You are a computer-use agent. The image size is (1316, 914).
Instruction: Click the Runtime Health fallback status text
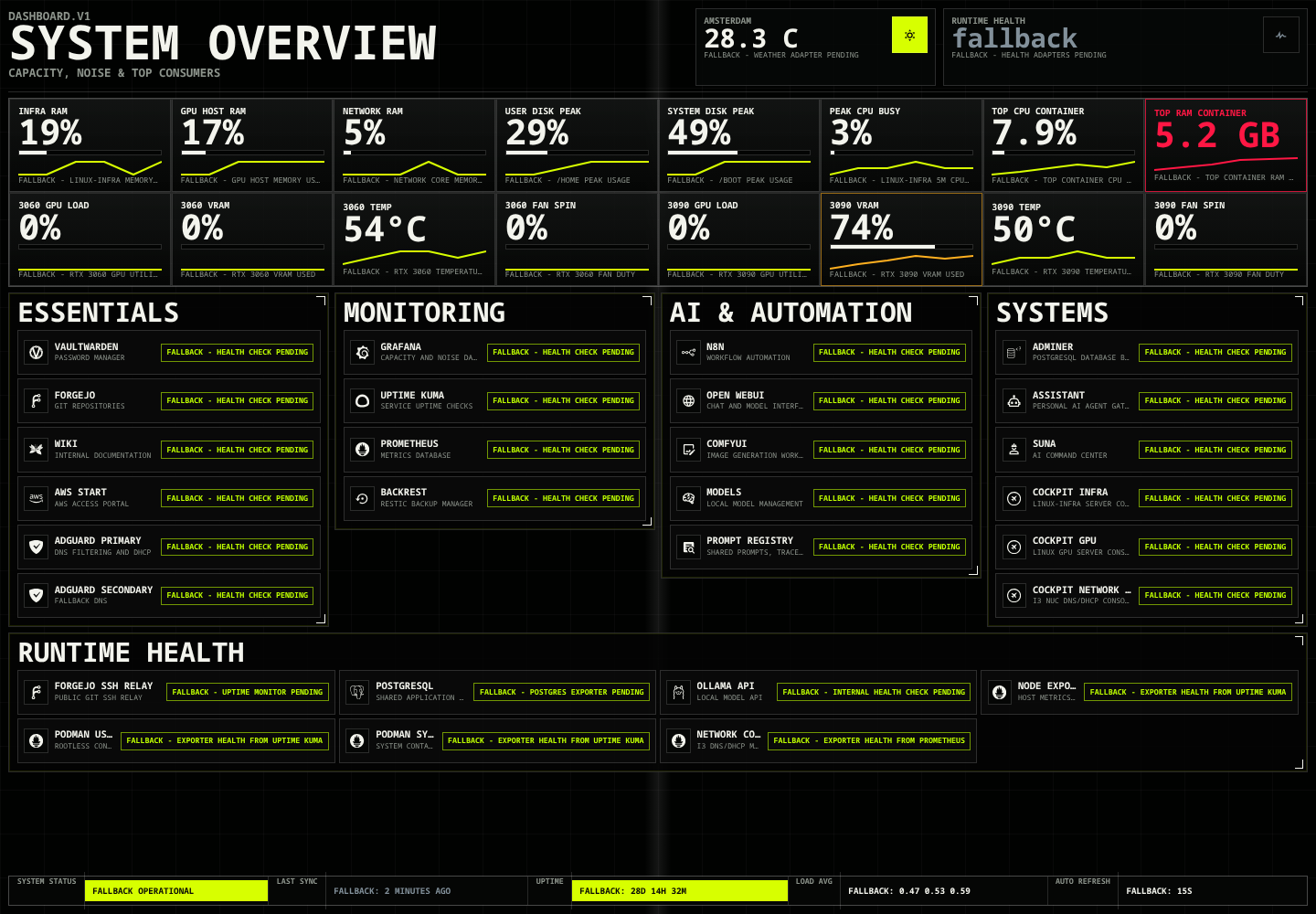1014,38
